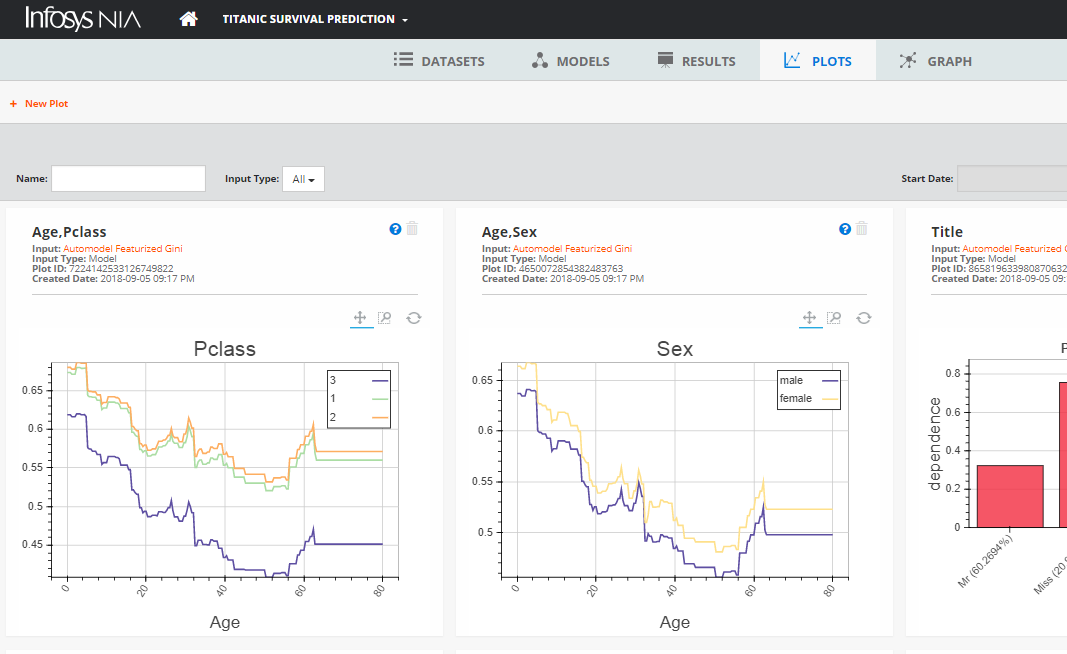Click the home icon in top bar

188,19
